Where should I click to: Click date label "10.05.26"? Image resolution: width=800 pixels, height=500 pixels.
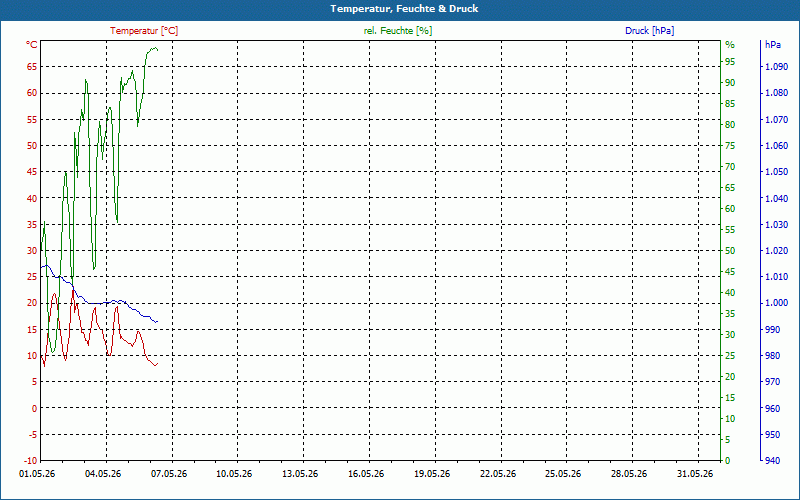[235, 474]
